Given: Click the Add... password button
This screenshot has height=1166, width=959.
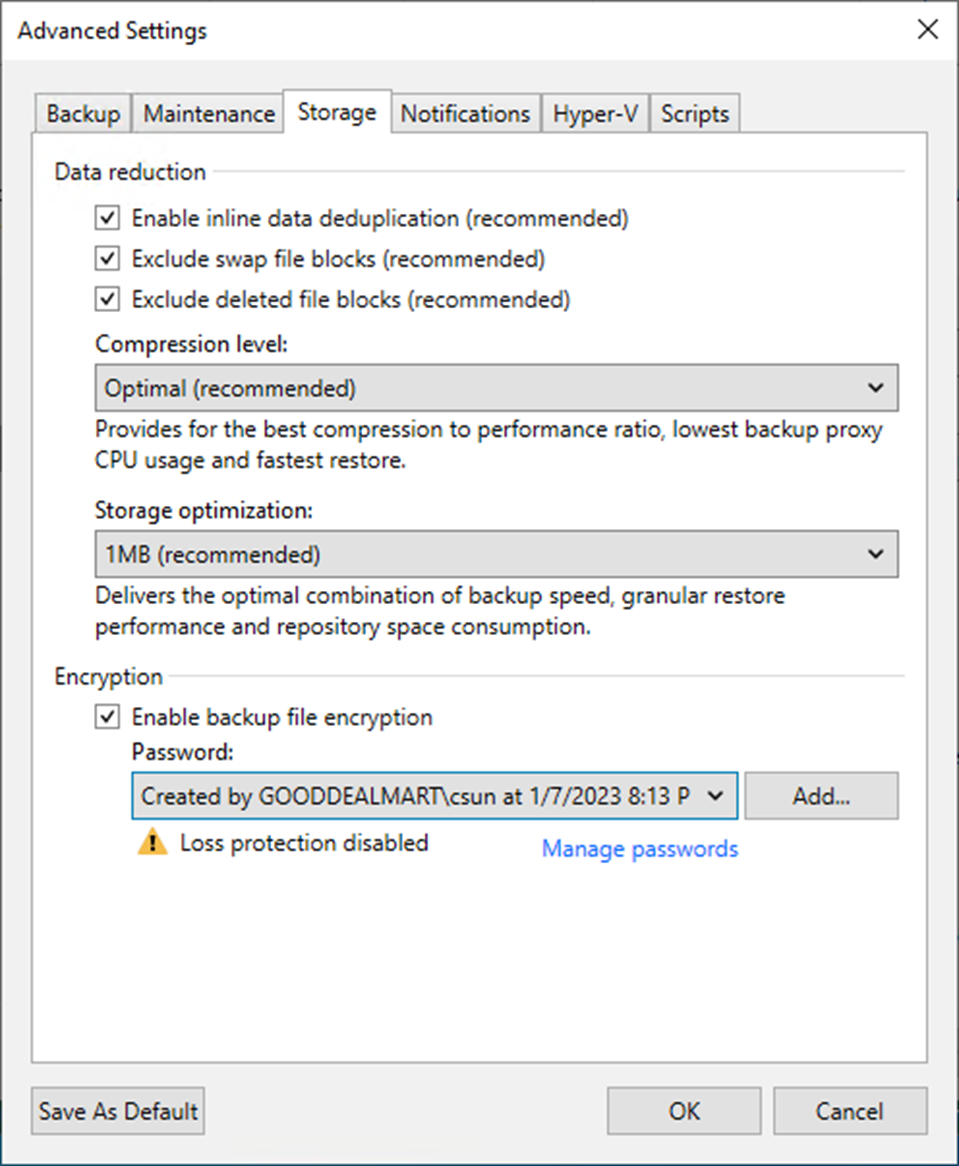Looking at the screenshot, I should (x=821, y=796).
